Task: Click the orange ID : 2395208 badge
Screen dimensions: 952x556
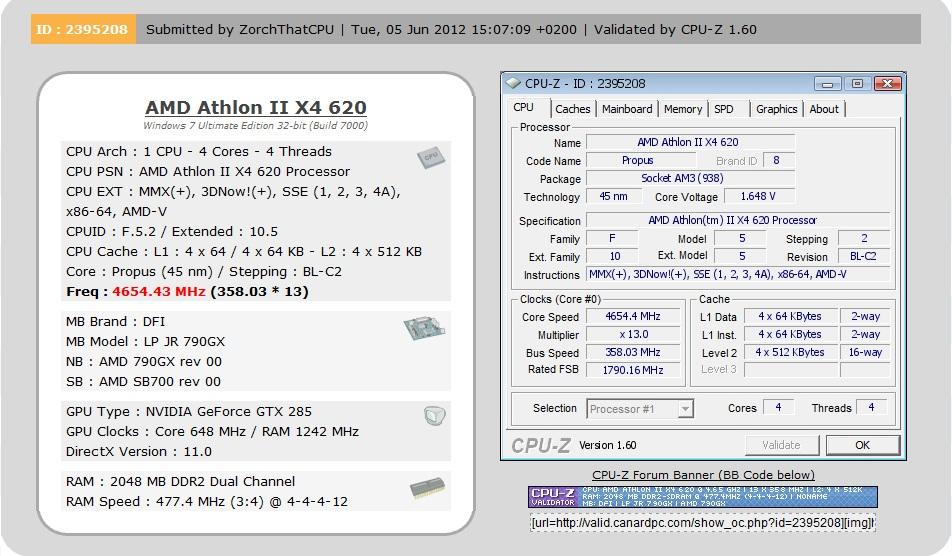Action: pyautogui.click(x=83, y=29)
